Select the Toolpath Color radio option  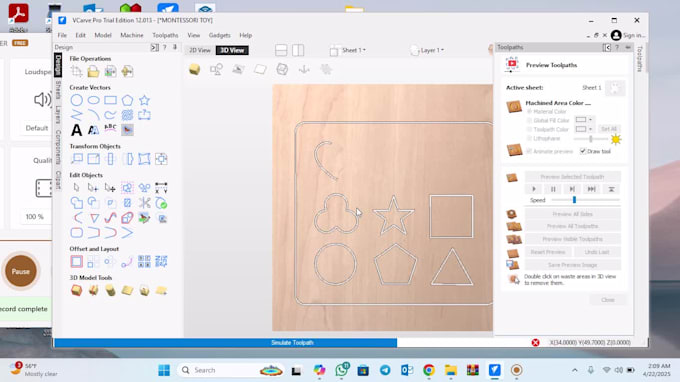click(529, 129)
